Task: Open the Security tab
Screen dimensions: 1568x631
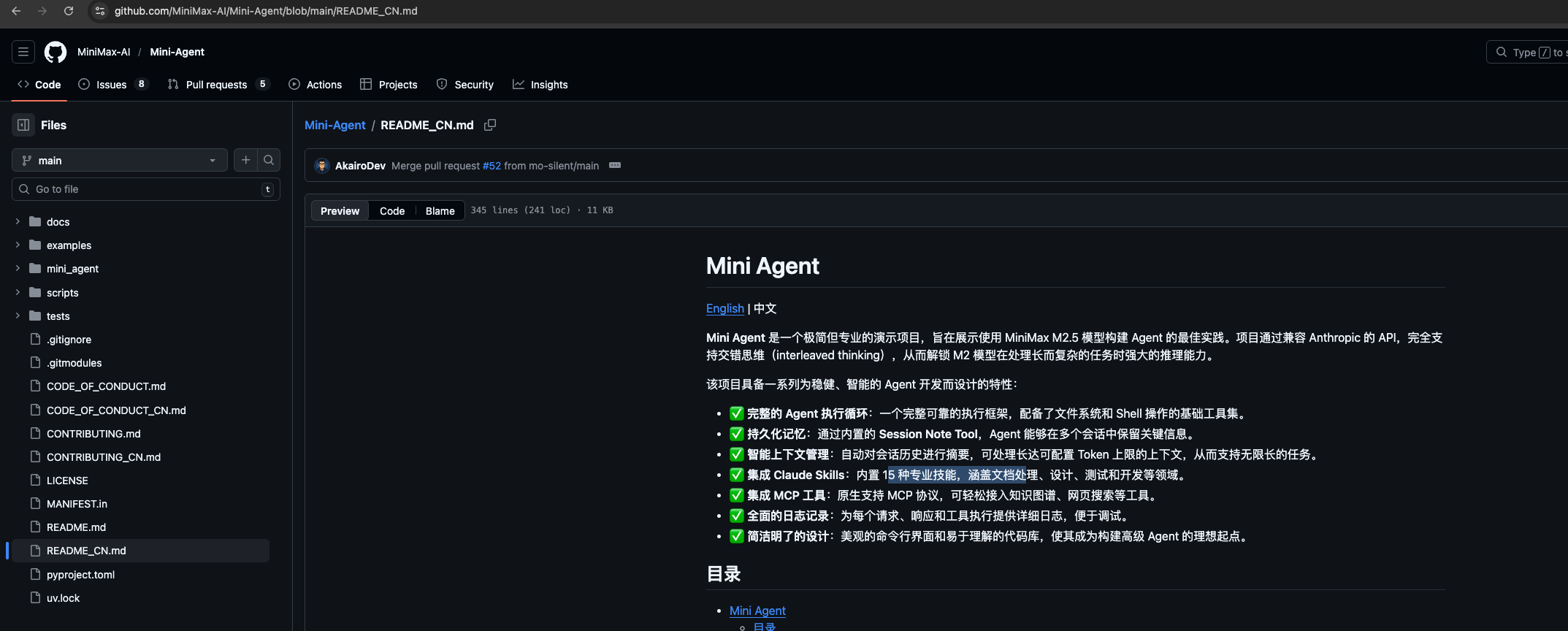Action: pyautogui.click(x=465, y=85)
